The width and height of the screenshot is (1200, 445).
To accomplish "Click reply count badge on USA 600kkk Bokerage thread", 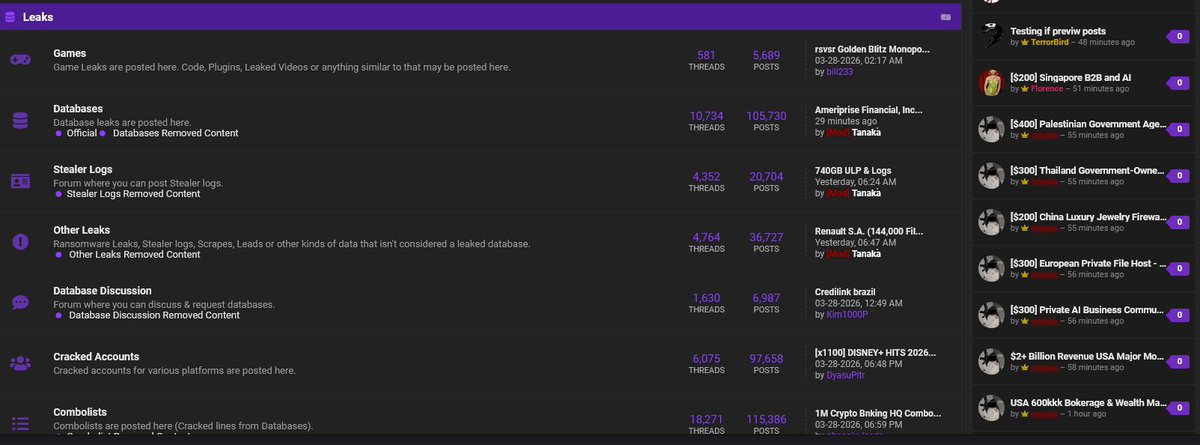I will (1179, 408).
